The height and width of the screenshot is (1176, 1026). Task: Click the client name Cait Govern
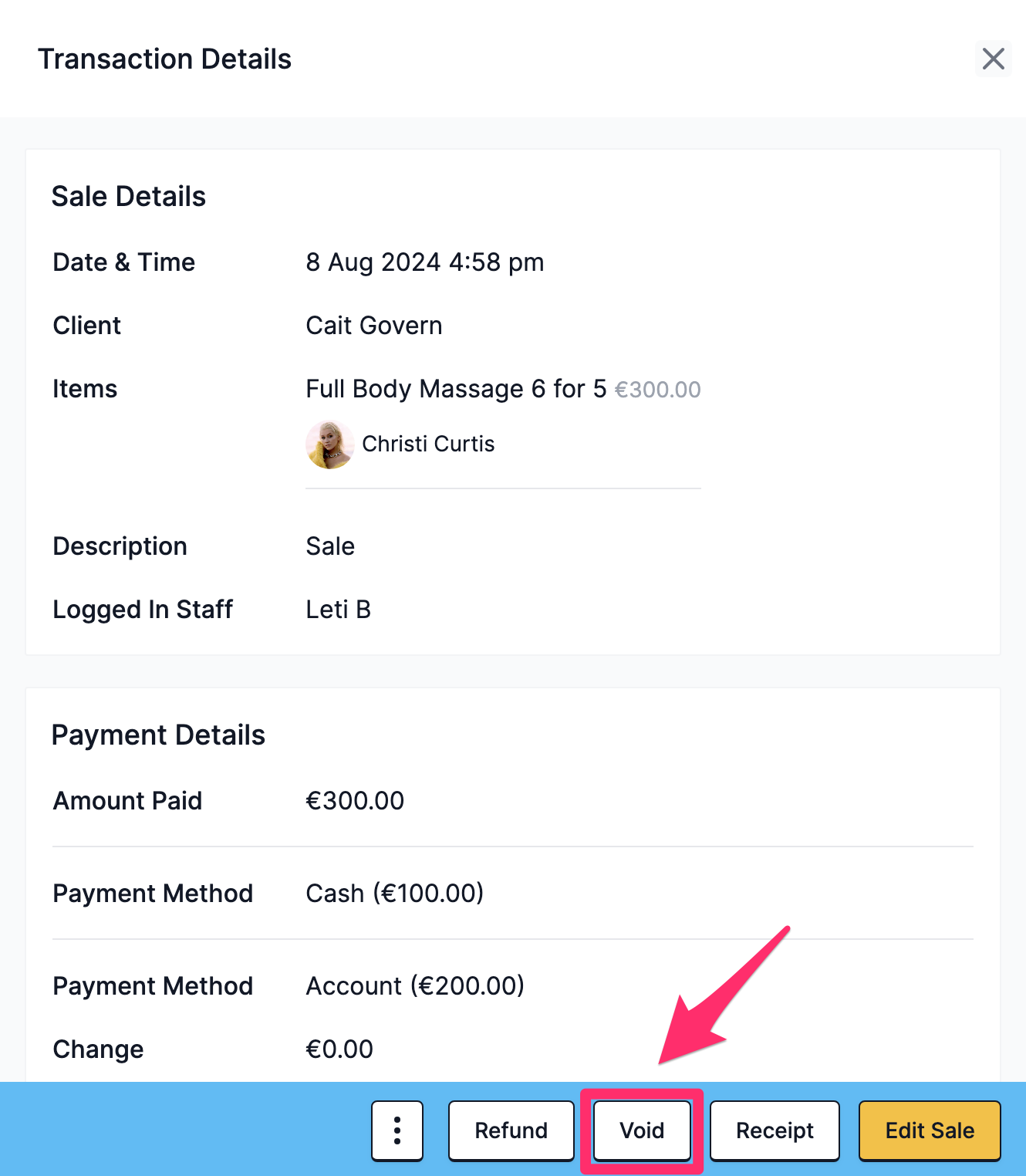click(x=374, y=326)
